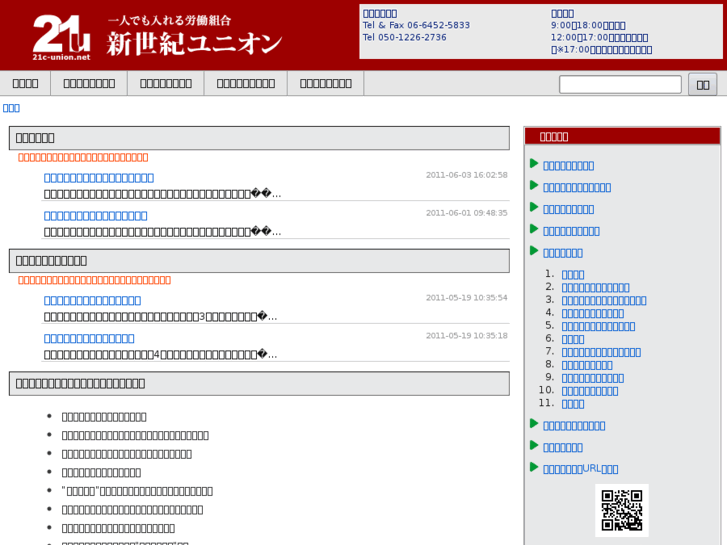727x545 pixels.
Task: Open the article link dated 2011-06-01 09:48:35
Action: click(96, 216)
